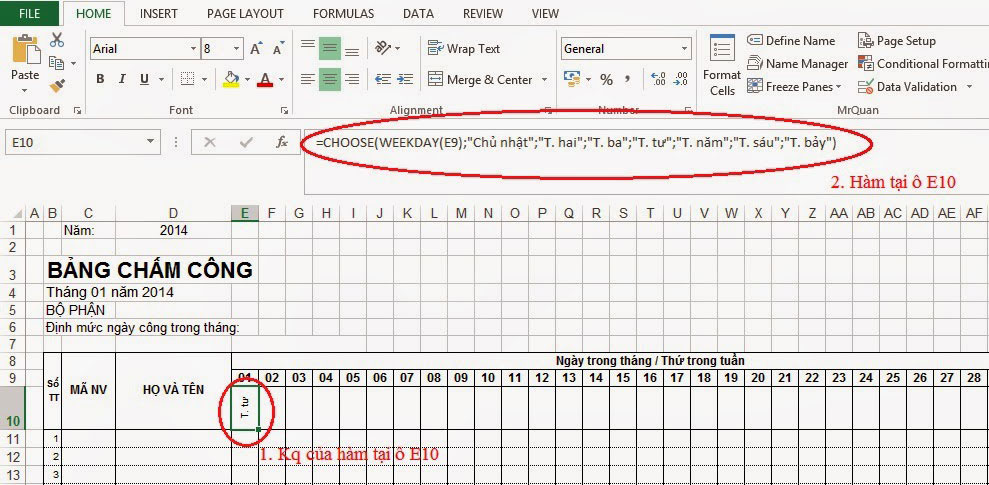The height and width of the screenshot is (485, 989).
Task: Click the Paste clipboard icon
Action: [x=25, y=49]
